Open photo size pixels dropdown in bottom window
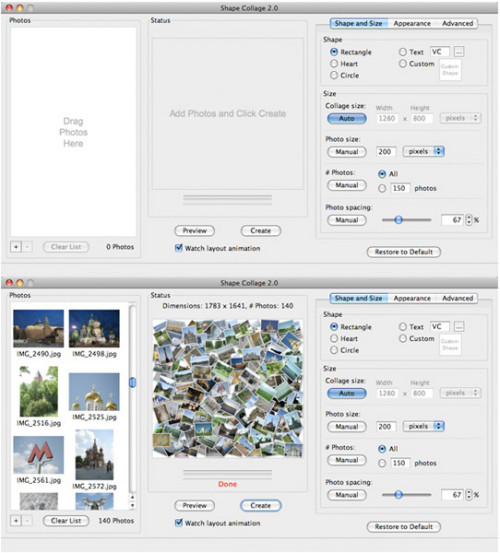 (x=423, y=426)
